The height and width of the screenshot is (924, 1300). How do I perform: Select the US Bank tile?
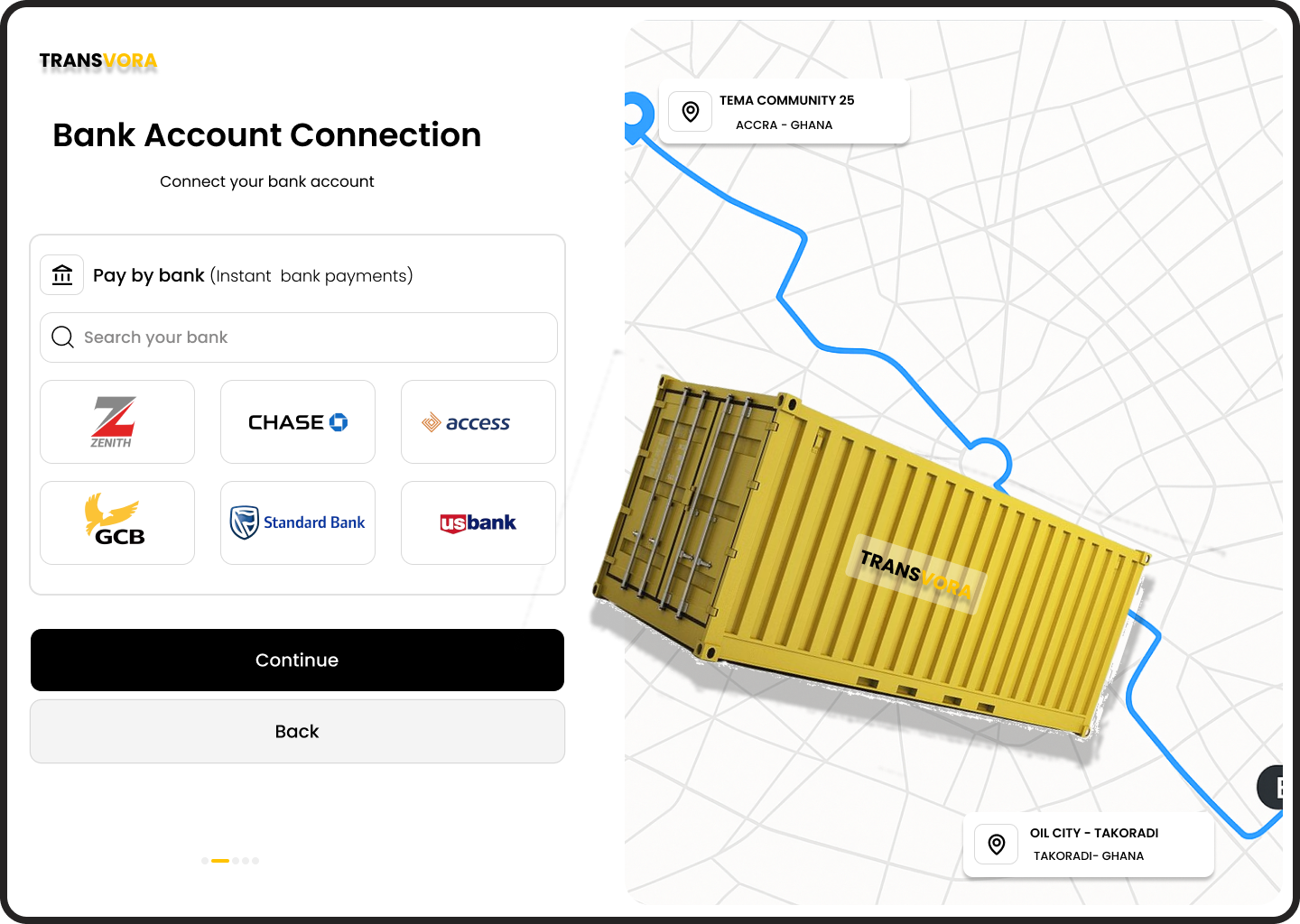[x=478, y=522]
